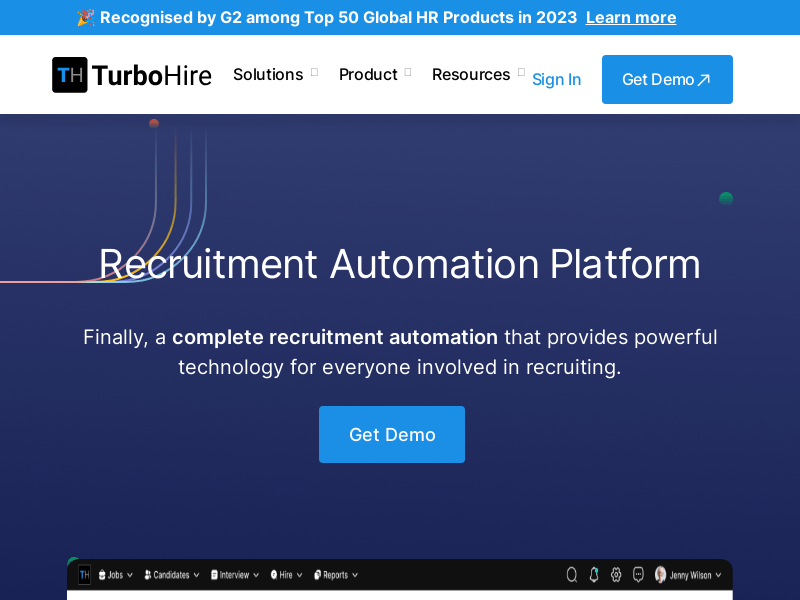This screenshot has width=800, height=600.
Task: Click the TH logo in app preview
Action: (x=85, y=575)
